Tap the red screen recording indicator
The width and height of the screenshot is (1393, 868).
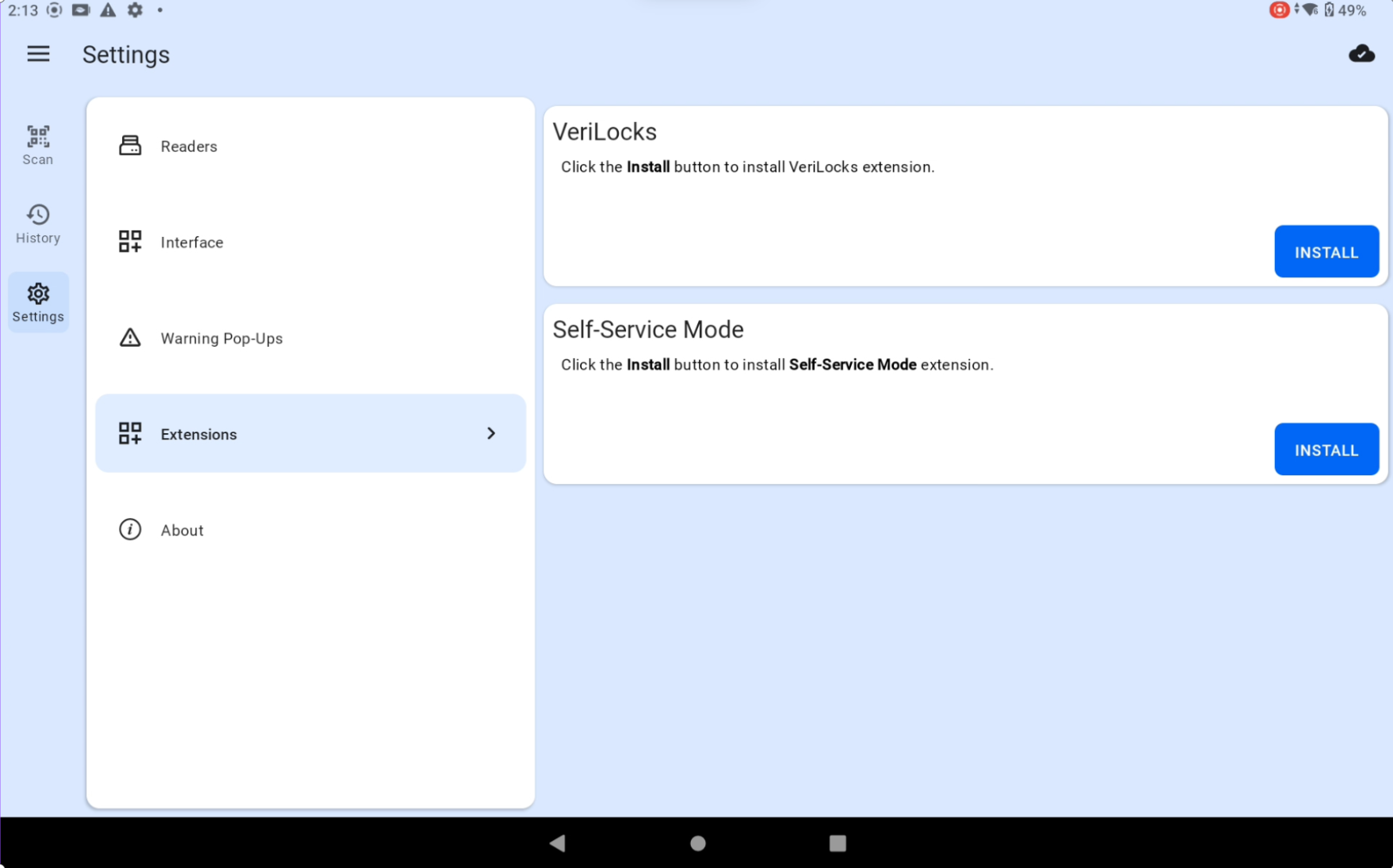[x=1278, y=10]
